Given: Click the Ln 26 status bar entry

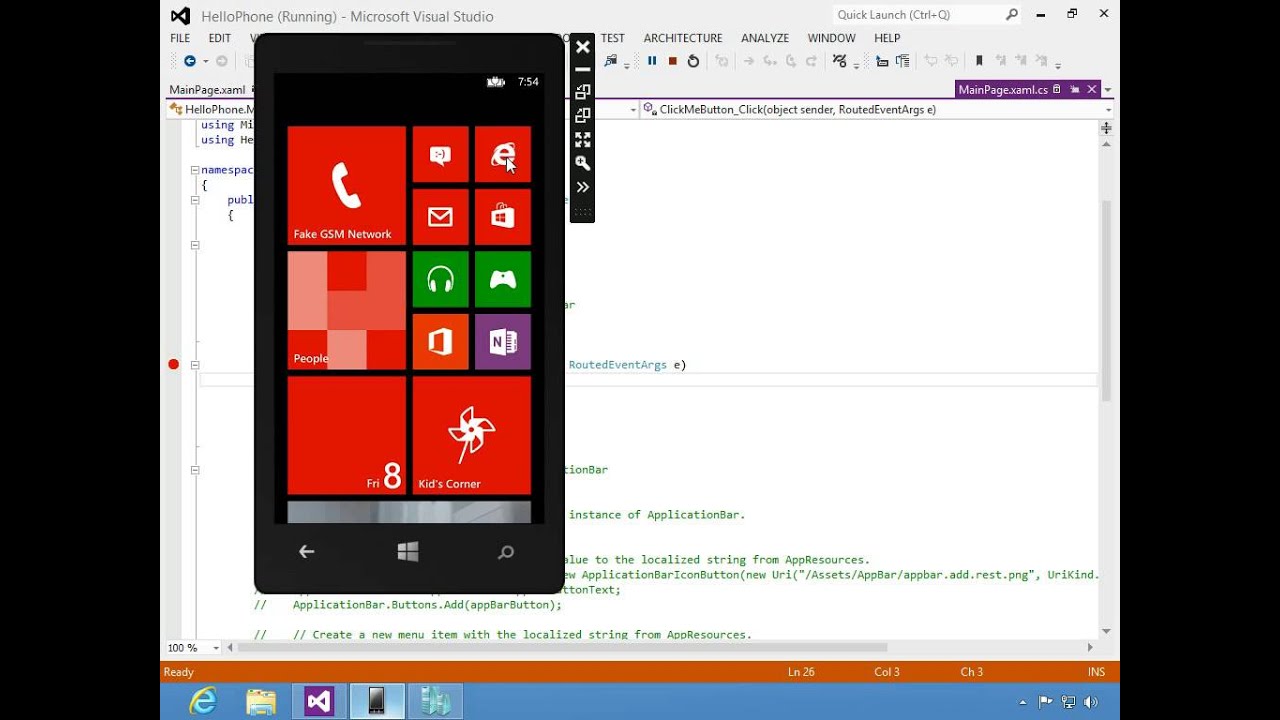Looking at the screenshot, I should point(801,672).
